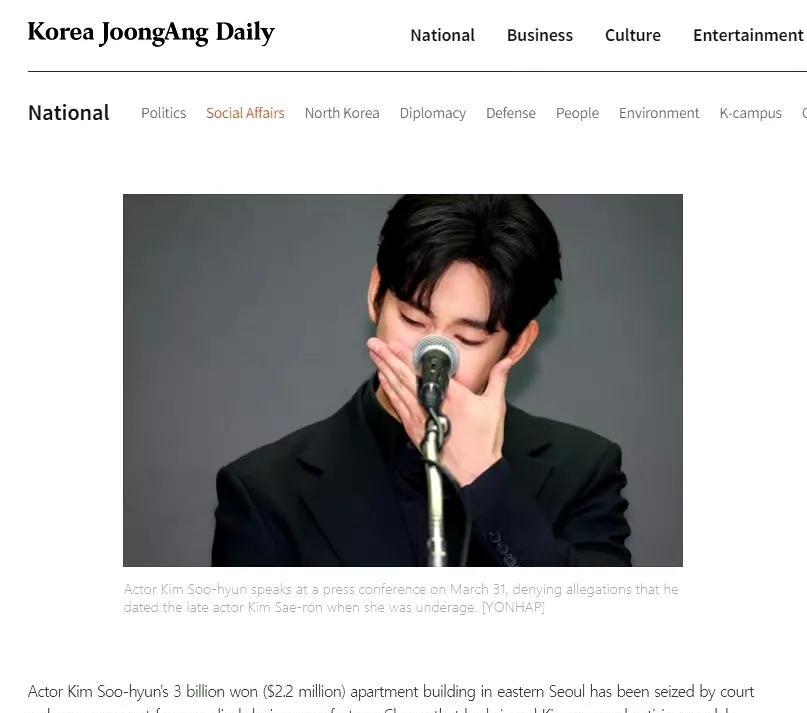Switch to the Politics subcategory
The width and height of the screenshot is (807, 713).
(164, 113)
